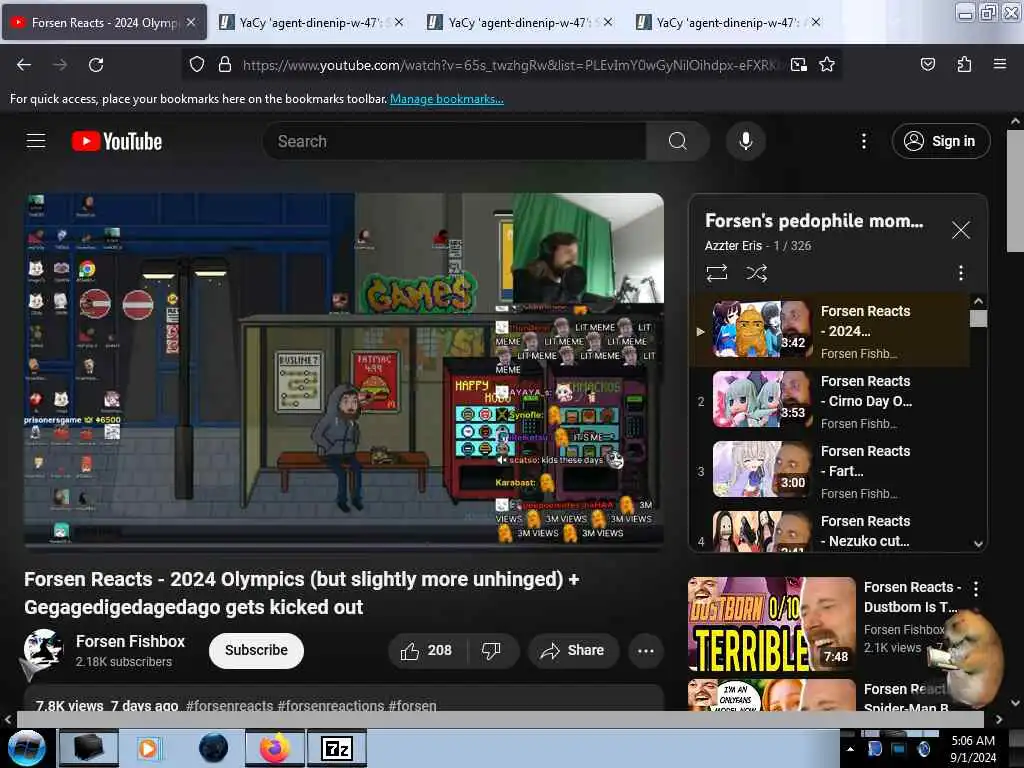Open playlist three-dot options menu
Image resolution: width=1024 pixels, height=768 pixels.
click(x=960, y=273)
